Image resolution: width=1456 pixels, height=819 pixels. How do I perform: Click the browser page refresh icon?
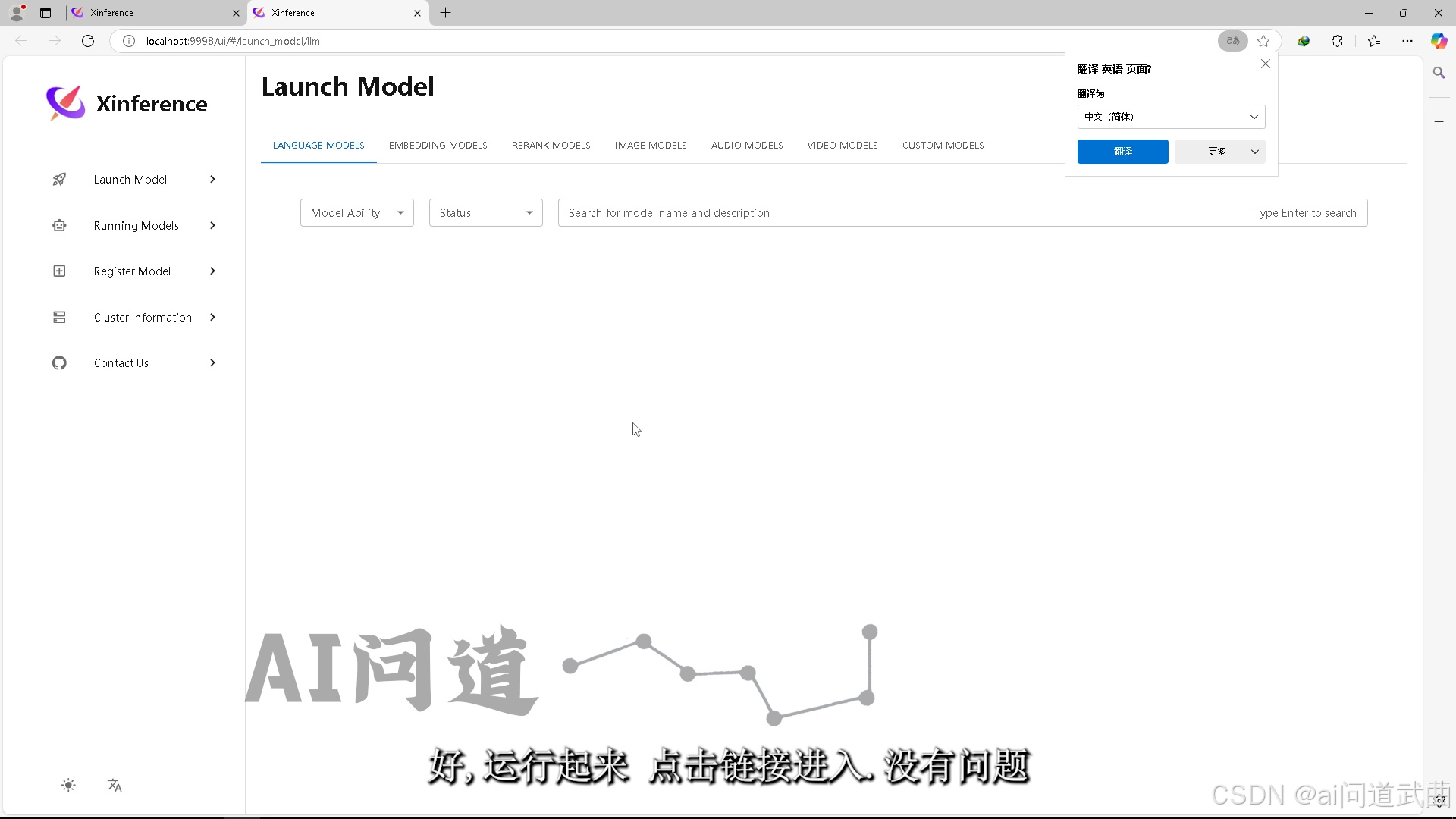tap(88, 41)
